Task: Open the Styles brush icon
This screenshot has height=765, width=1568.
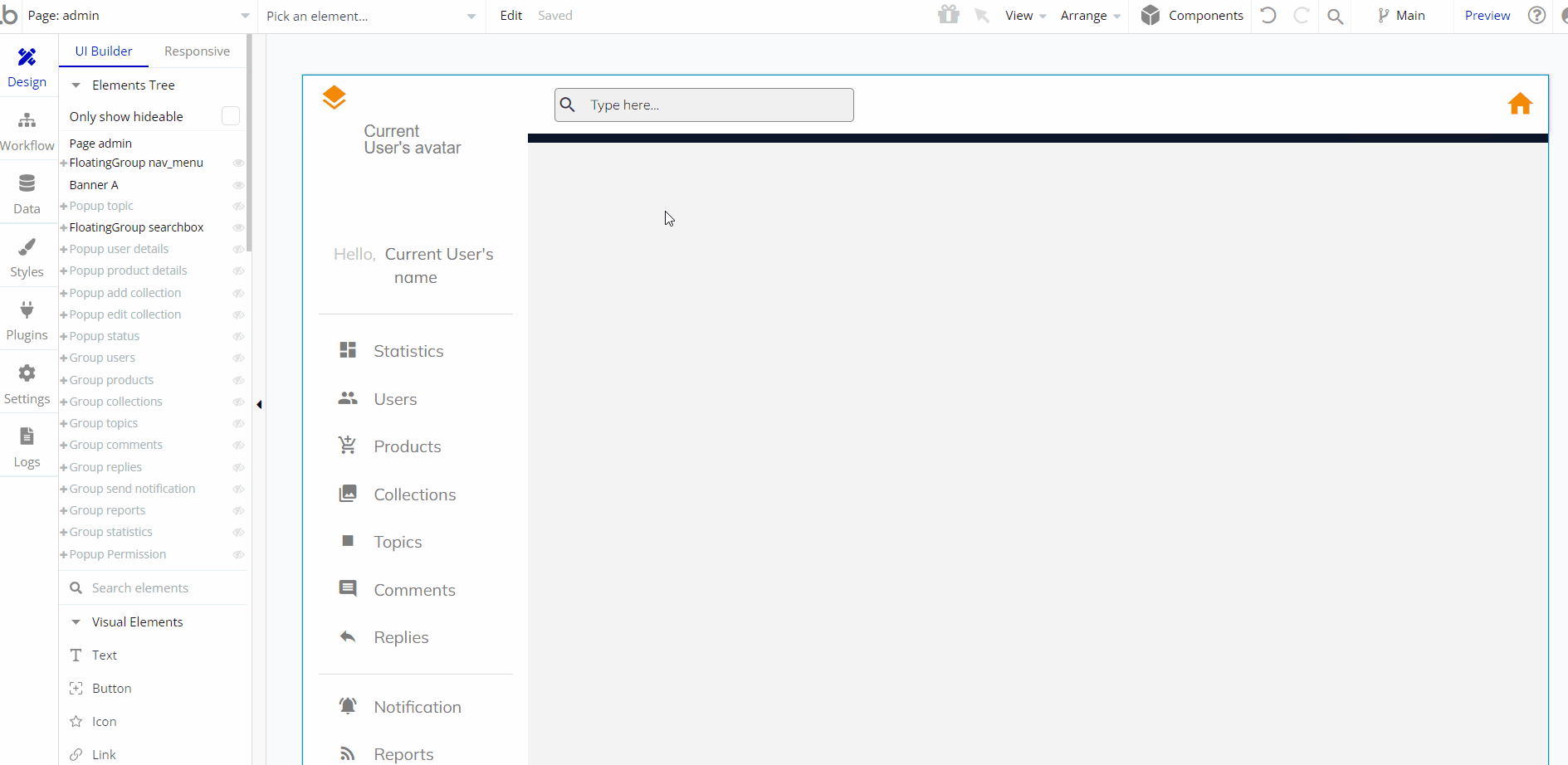Action: pyautogui.click(x=27, y=246)
